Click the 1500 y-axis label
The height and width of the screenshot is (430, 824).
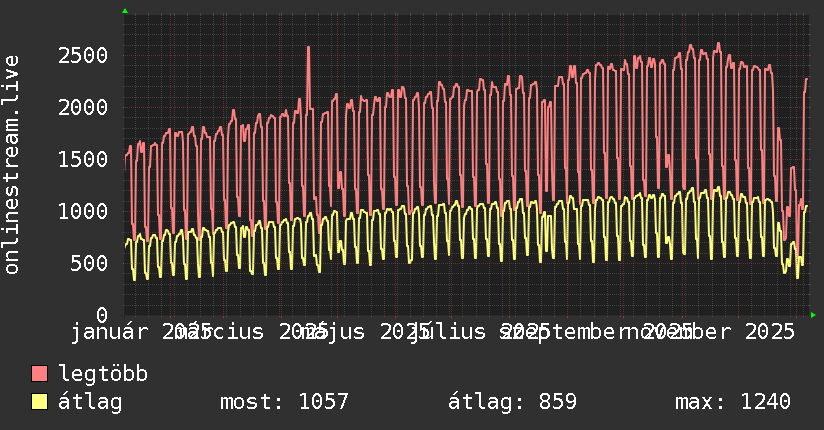83,159
